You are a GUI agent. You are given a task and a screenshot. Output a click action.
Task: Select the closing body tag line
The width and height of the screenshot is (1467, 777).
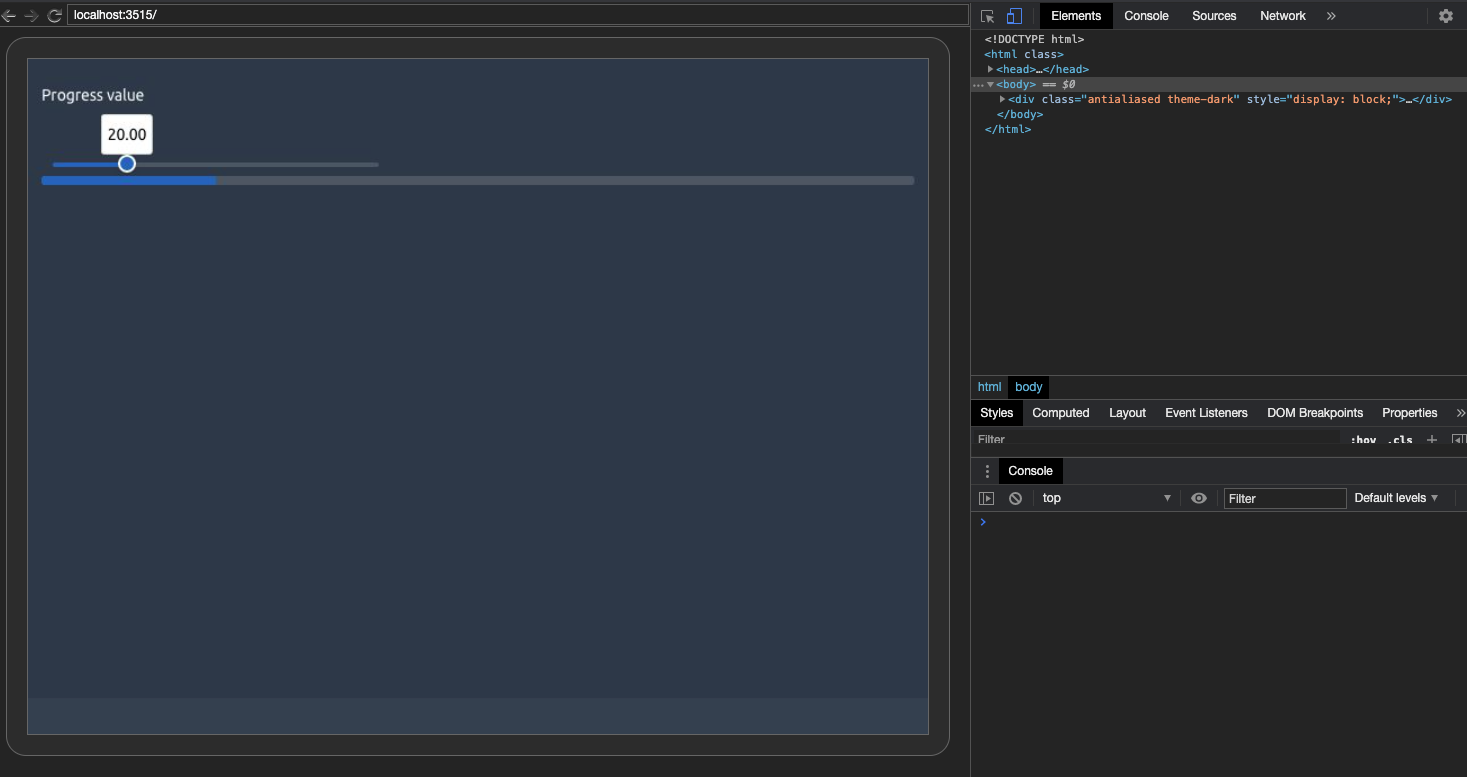1019,114
